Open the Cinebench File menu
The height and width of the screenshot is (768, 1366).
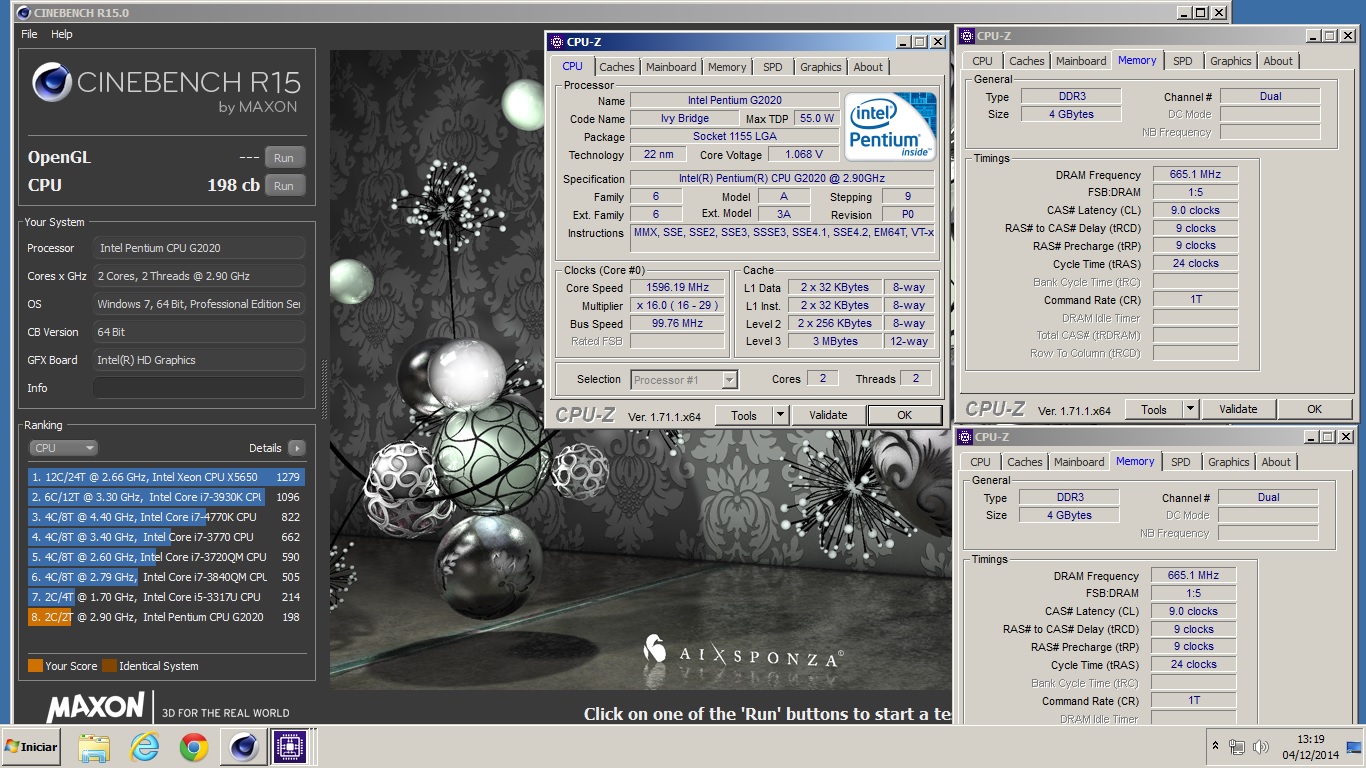point(29,34)
